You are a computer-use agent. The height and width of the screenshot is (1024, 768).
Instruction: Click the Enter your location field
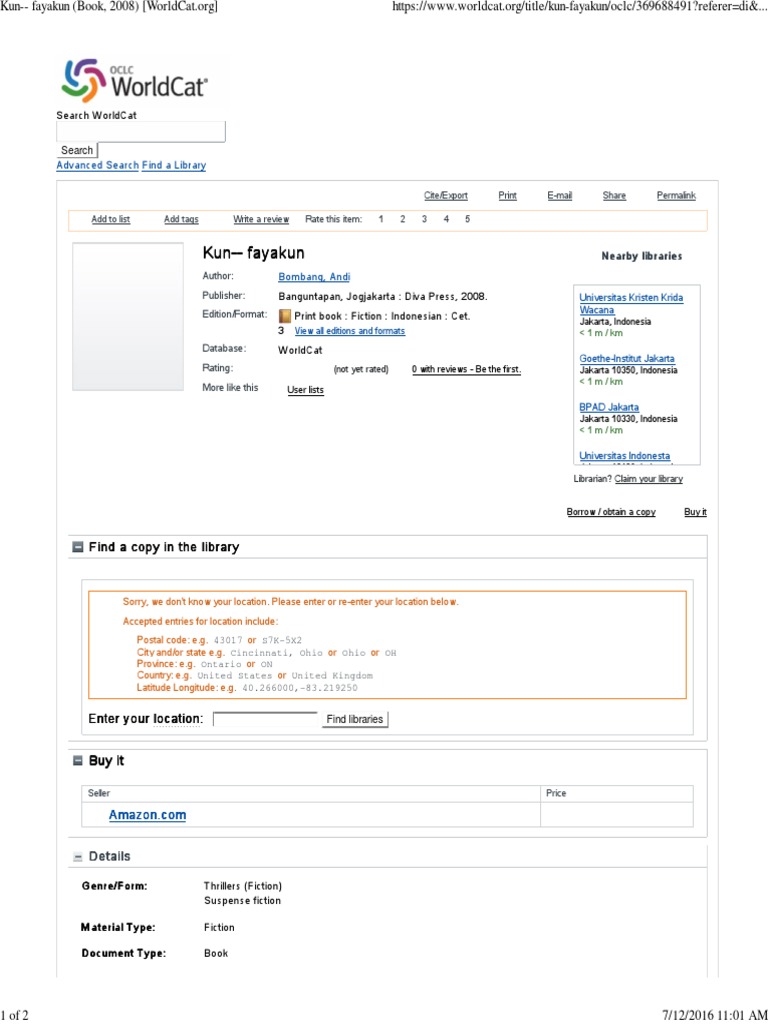click(265, 718)
